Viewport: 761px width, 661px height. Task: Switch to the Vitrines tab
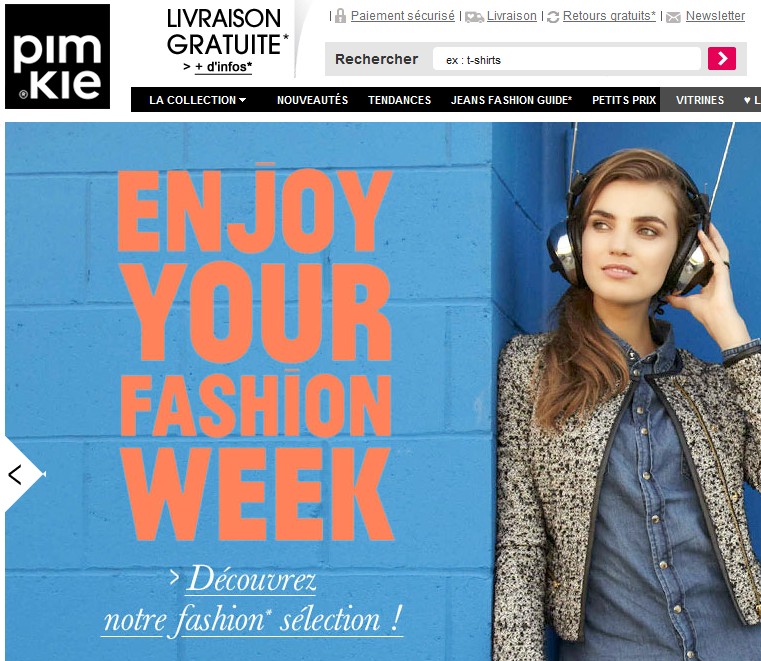coord(699,100)
